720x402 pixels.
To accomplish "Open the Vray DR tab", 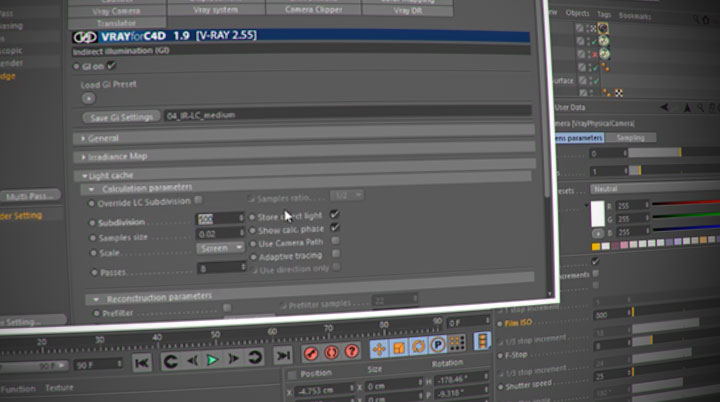I will 407,10.
